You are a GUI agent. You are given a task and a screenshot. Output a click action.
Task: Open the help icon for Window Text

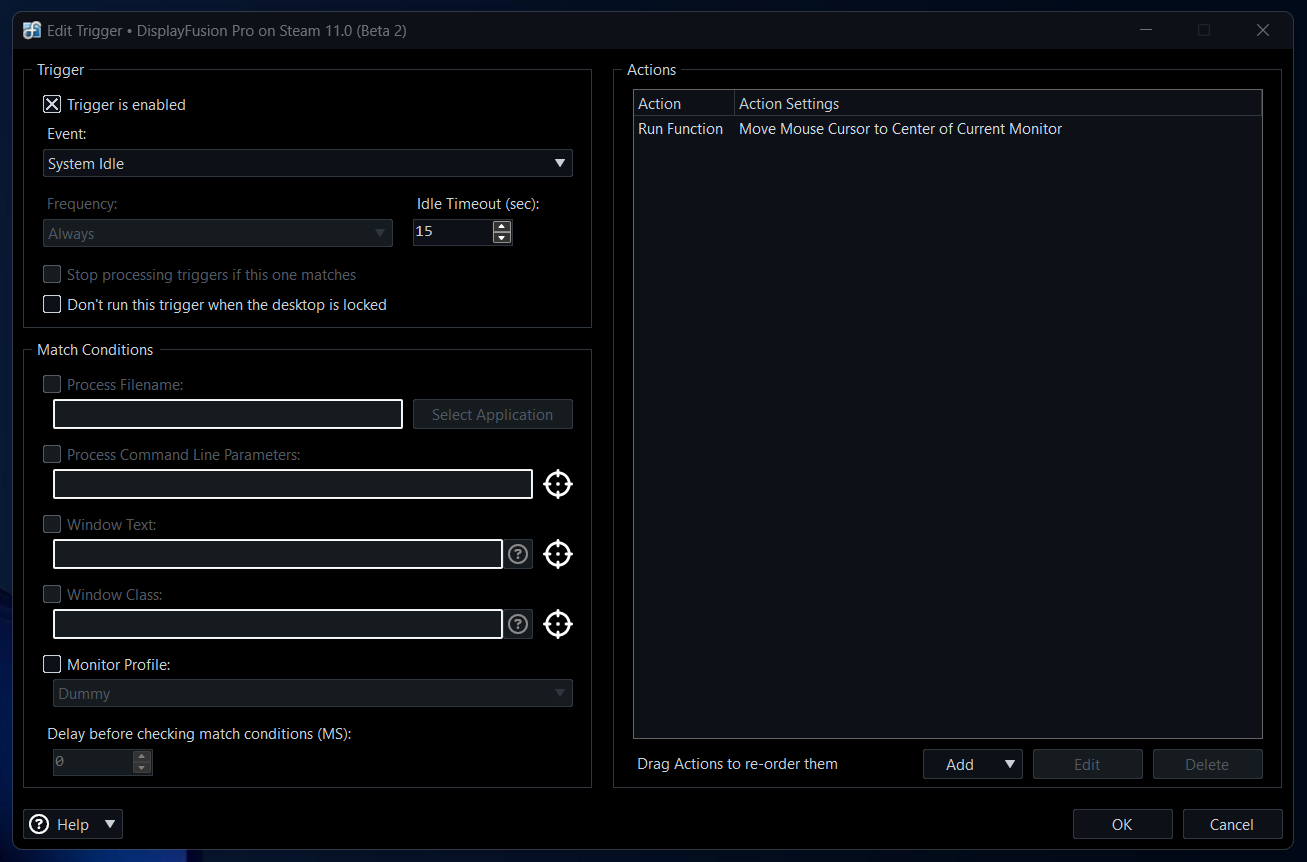click(x=518, y=554)
